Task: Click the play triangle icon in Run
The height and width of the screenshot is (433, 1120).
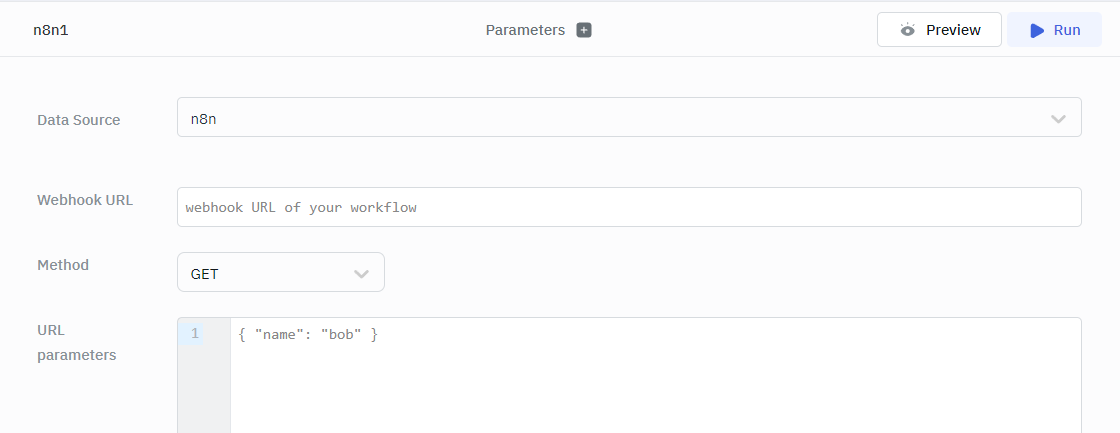Action: point(1037,30)
